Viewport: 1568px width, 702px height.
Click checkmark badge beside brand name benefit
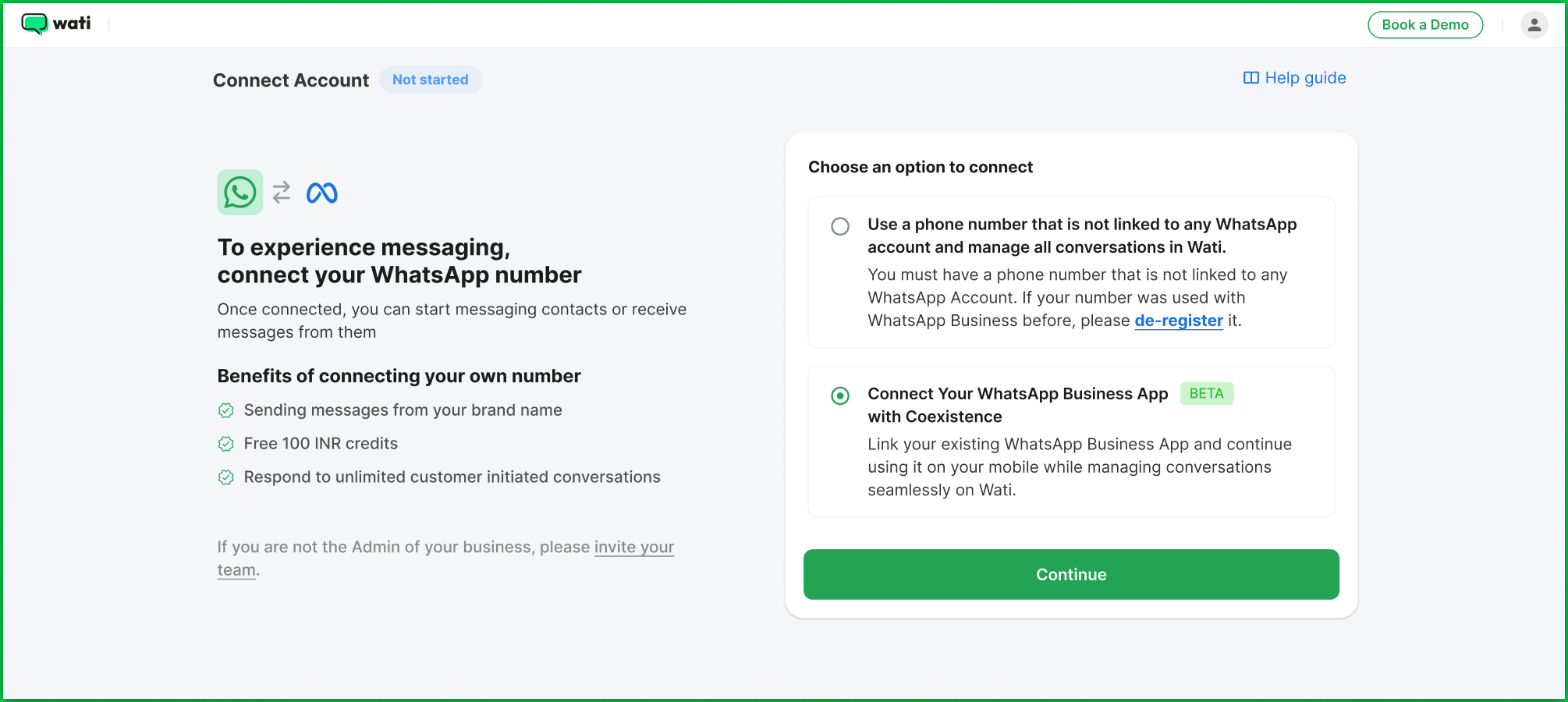(x=226, y=410)
